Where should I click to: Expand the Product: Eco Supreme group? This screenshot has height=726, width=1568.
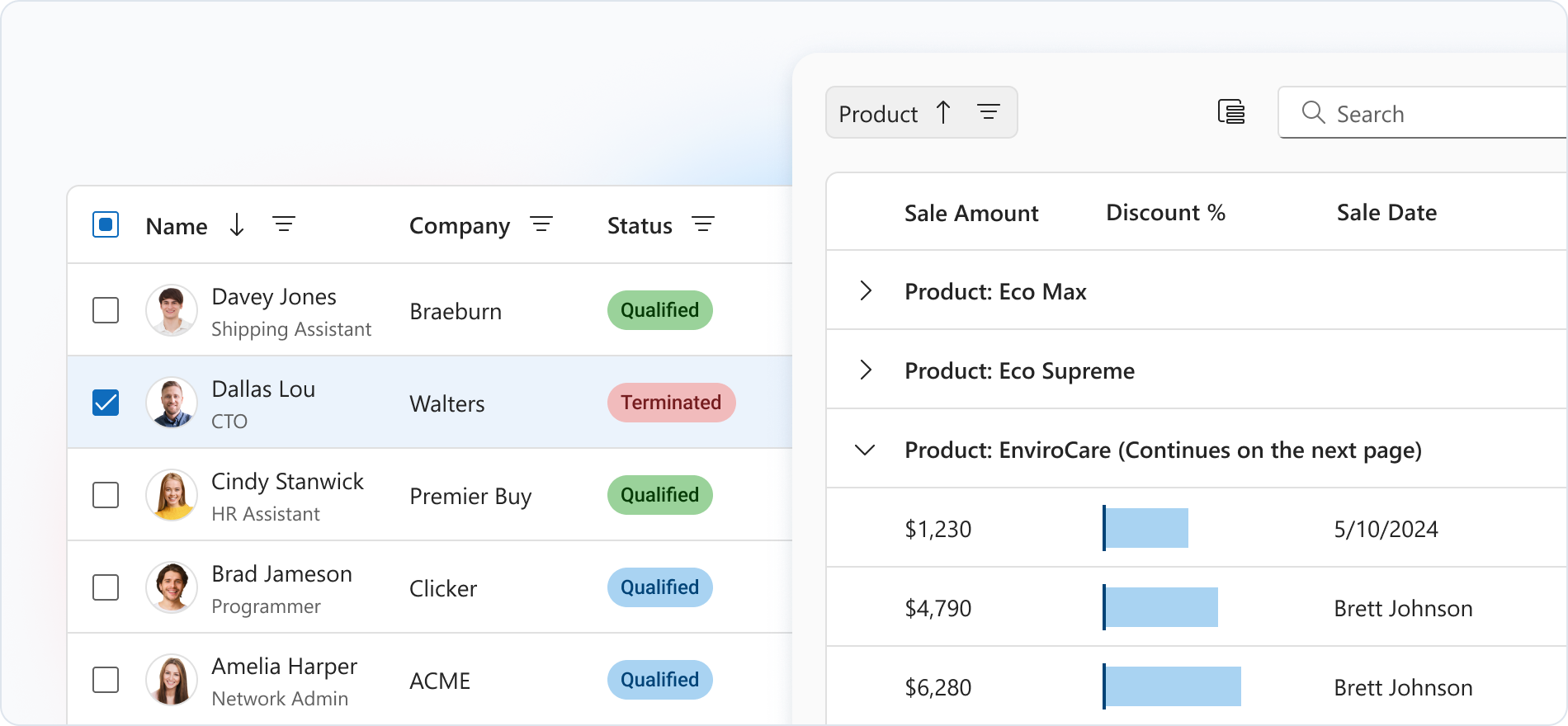[866, 370]
